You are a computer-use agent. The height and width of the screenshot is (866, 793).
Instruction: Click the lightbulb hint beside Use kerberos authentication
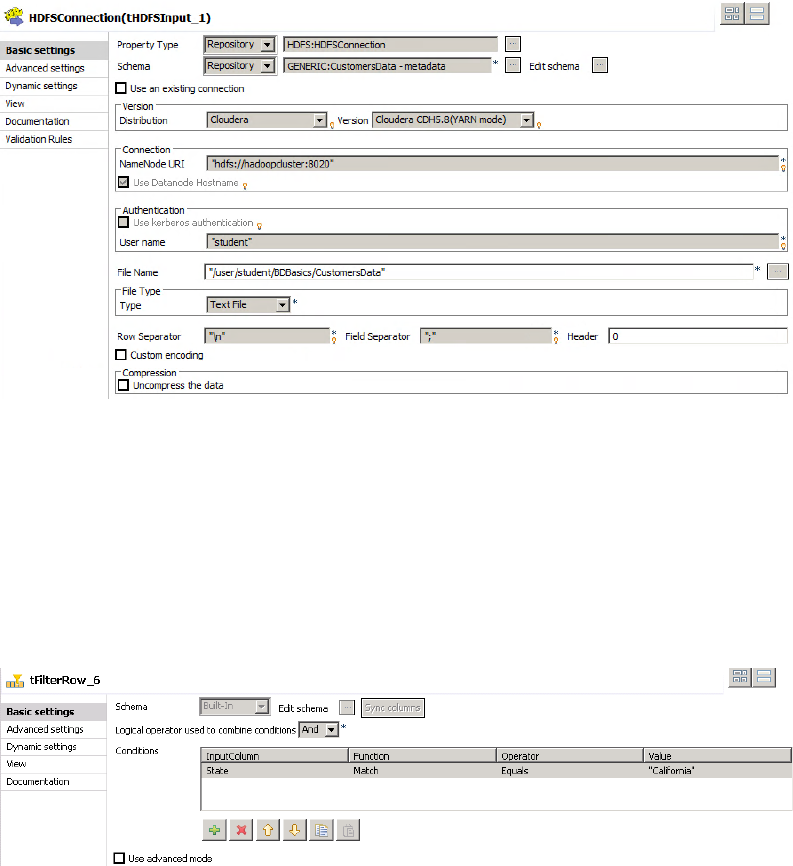tap(259, 226)
